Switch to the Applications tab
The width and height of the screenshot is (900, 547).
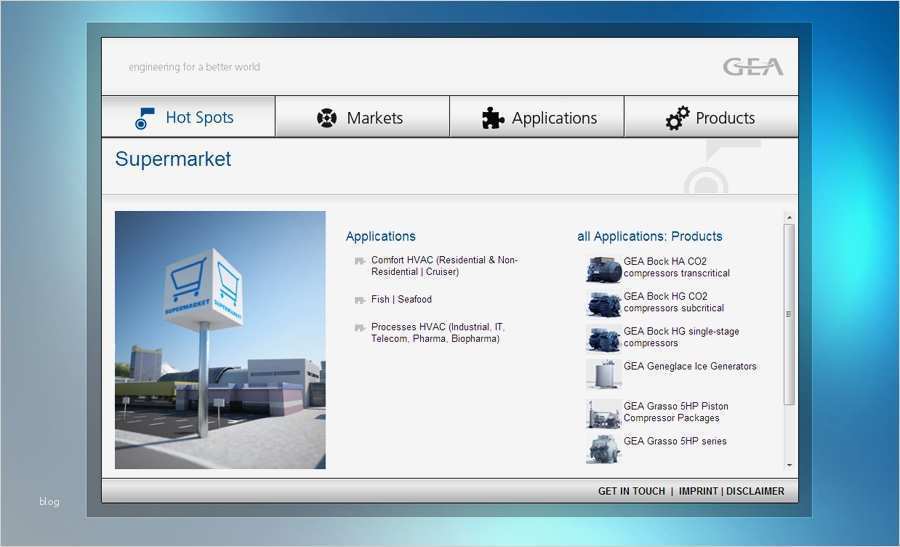click(537, 117)
